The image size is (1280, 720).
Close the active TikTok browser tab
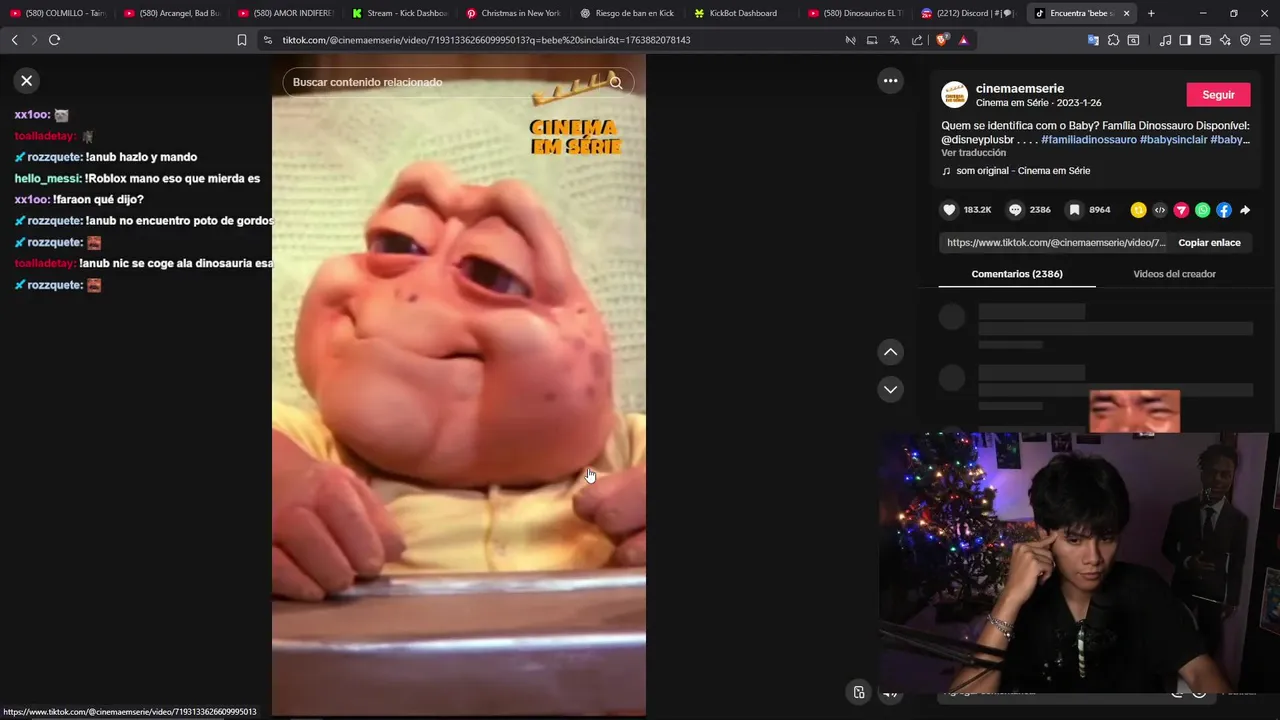pos(1127,13)
